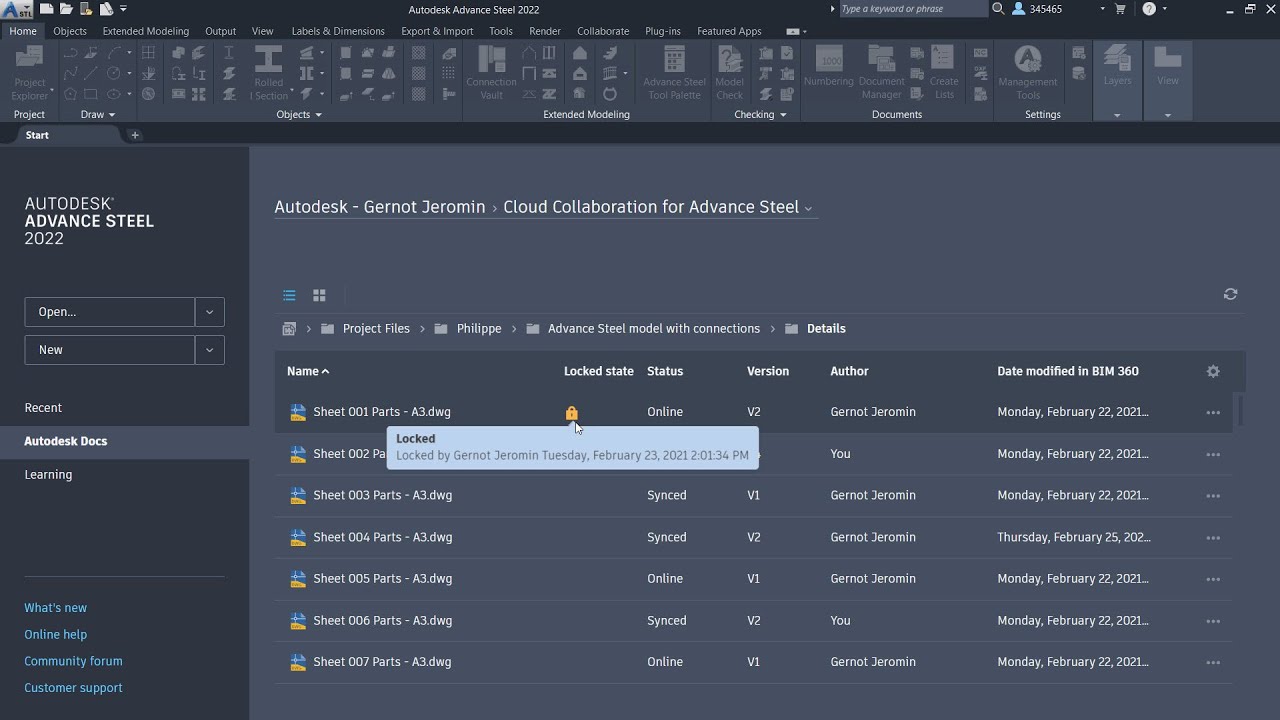
Task: Expand the New button dropdown arrow
Action: pyautogui.click(x=209, y=350)
